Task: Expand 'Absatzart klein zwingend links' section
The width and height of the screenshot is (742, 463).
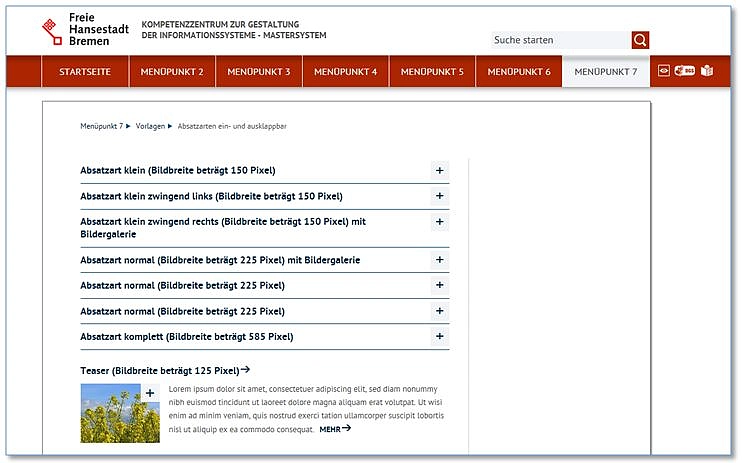Action: [x=439, y=196]
